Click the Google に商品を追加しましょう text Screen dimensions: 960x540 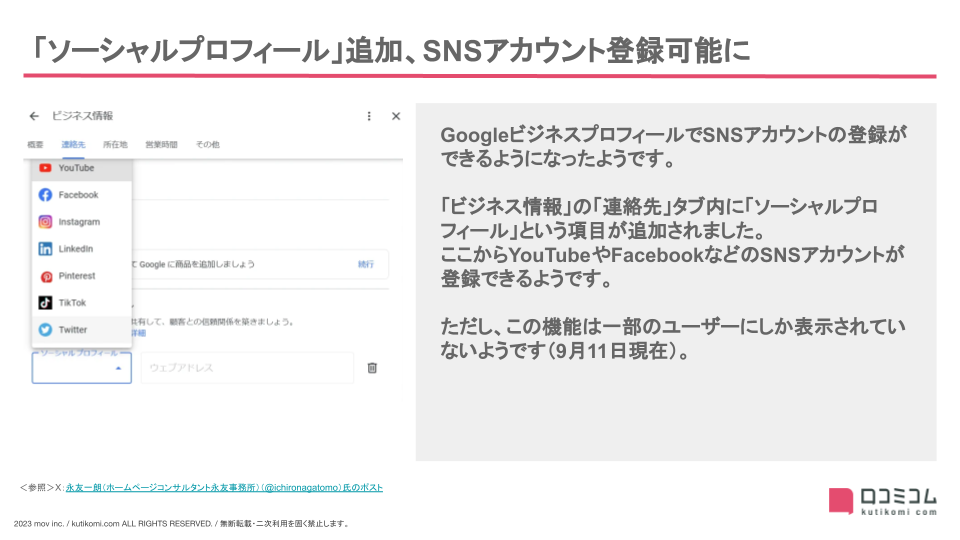197,264
